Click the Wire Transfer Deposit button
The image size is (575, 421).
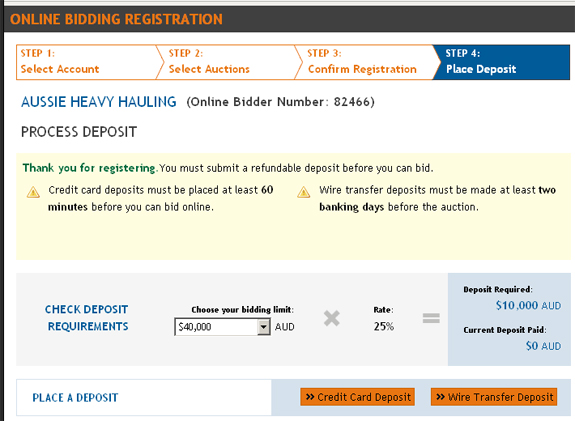[494, 397]
